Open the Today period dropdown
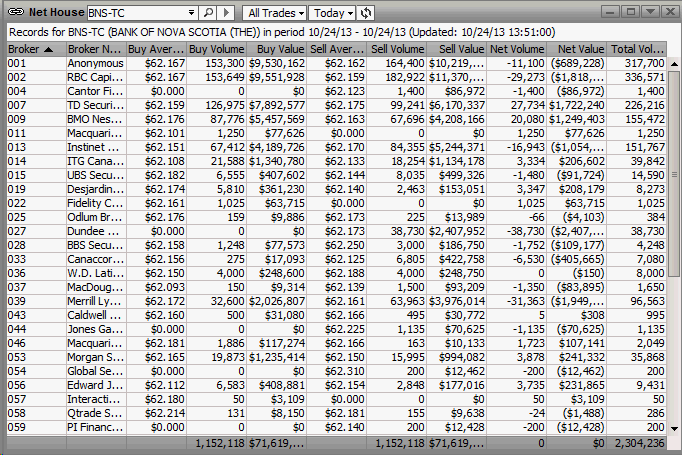The width and height of the screenshot is (682, 455). point(333,13)
